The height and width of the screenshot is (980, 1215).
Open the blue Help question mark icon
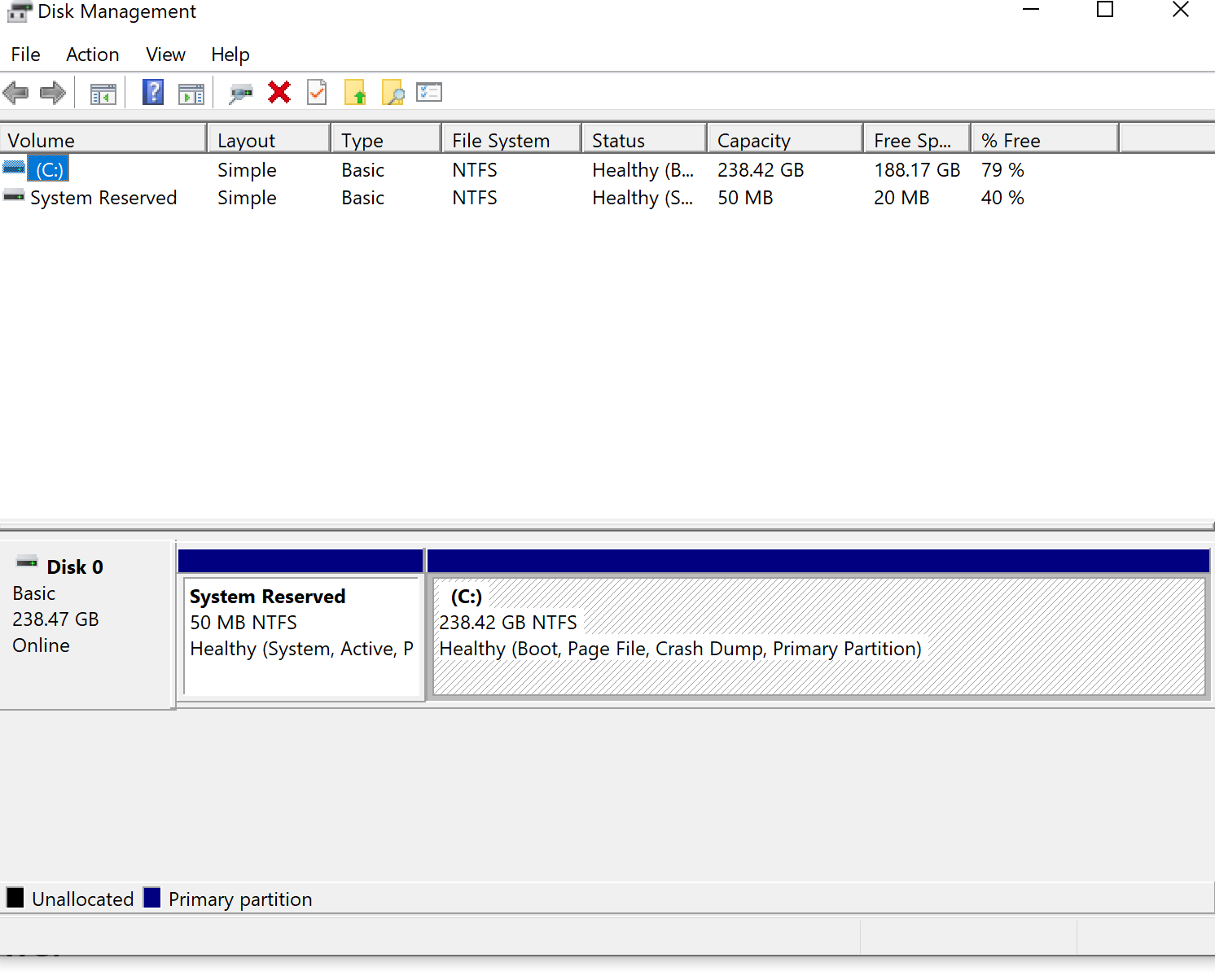pyautogui.click(x=153, y=92)
